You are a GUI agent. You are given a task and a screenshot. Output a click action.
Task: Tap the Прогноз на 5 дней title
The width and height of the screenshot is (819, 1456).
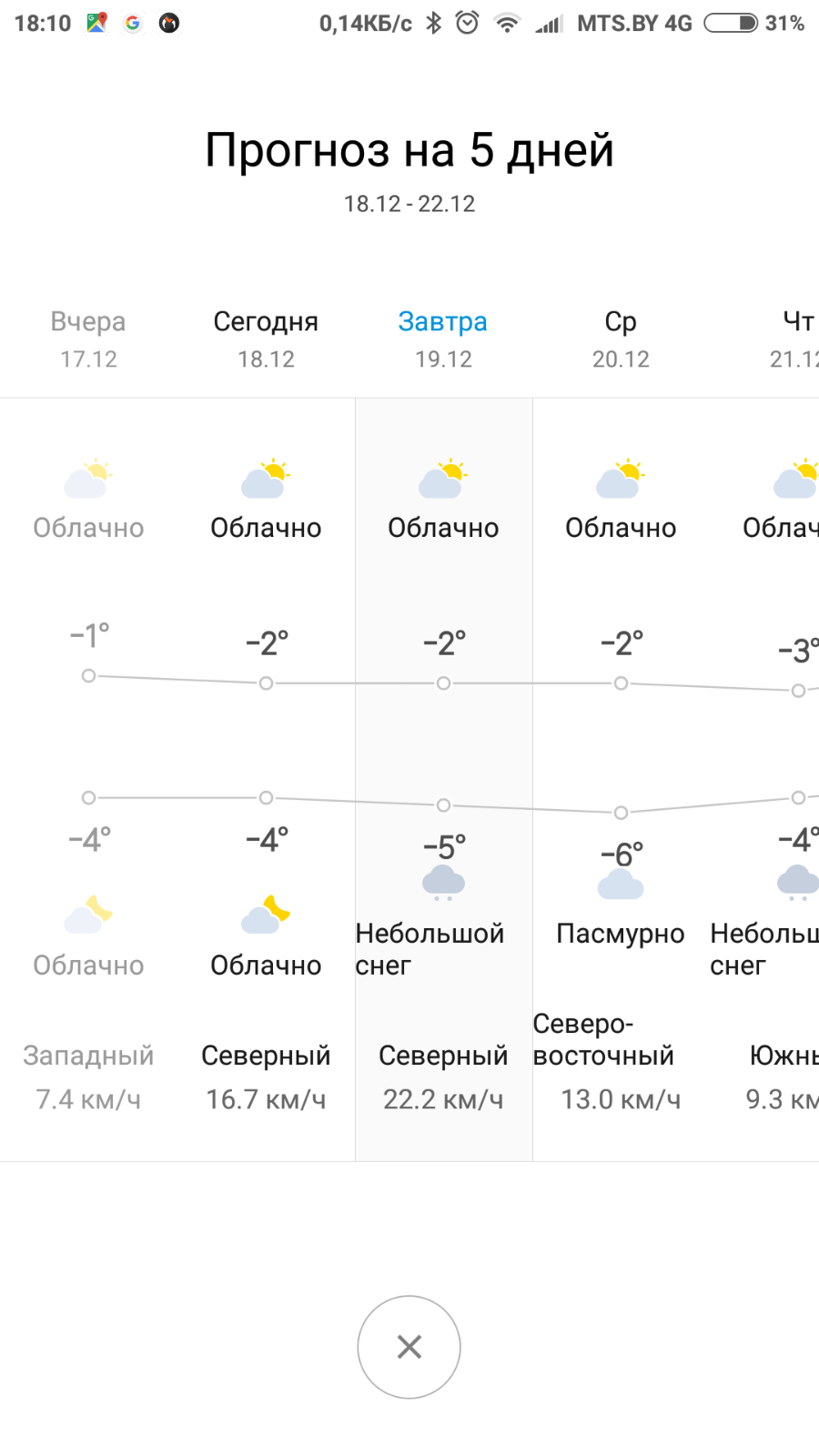(409, 150)
